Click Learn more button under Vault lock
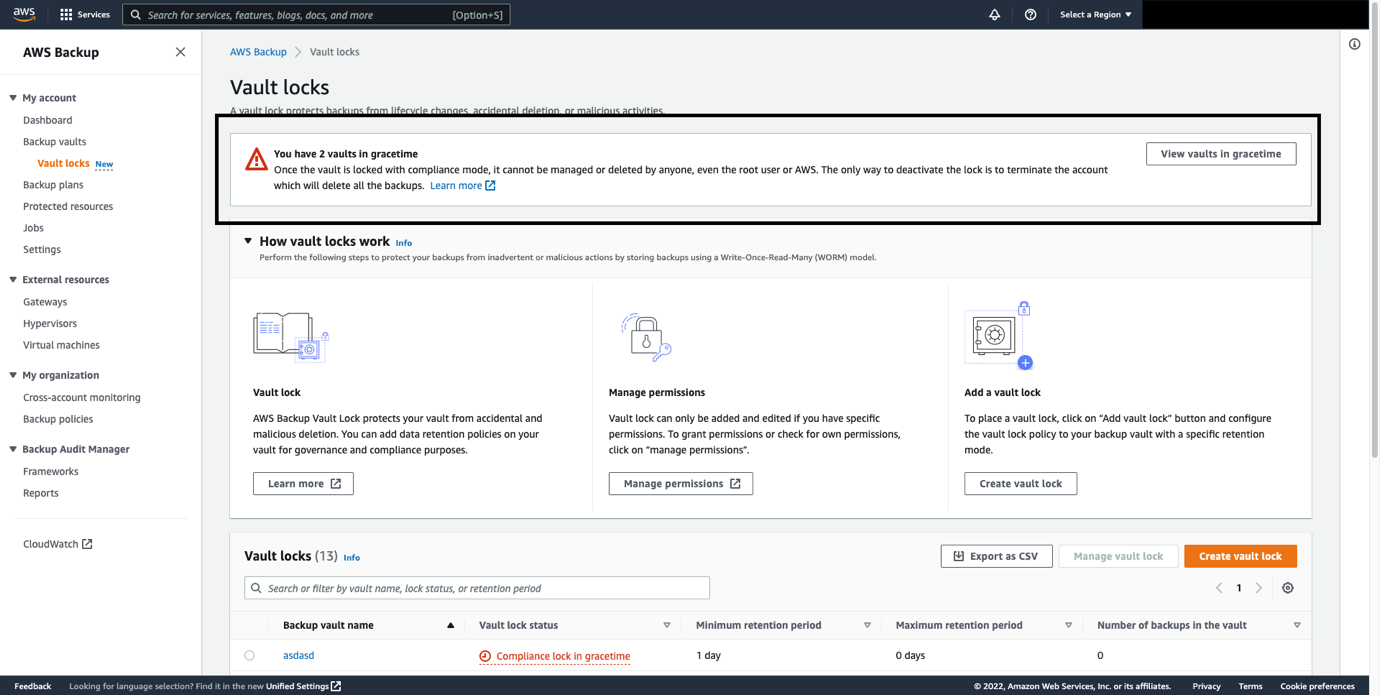The width and height of the screenshot is (1380, 695). (303, 484)
